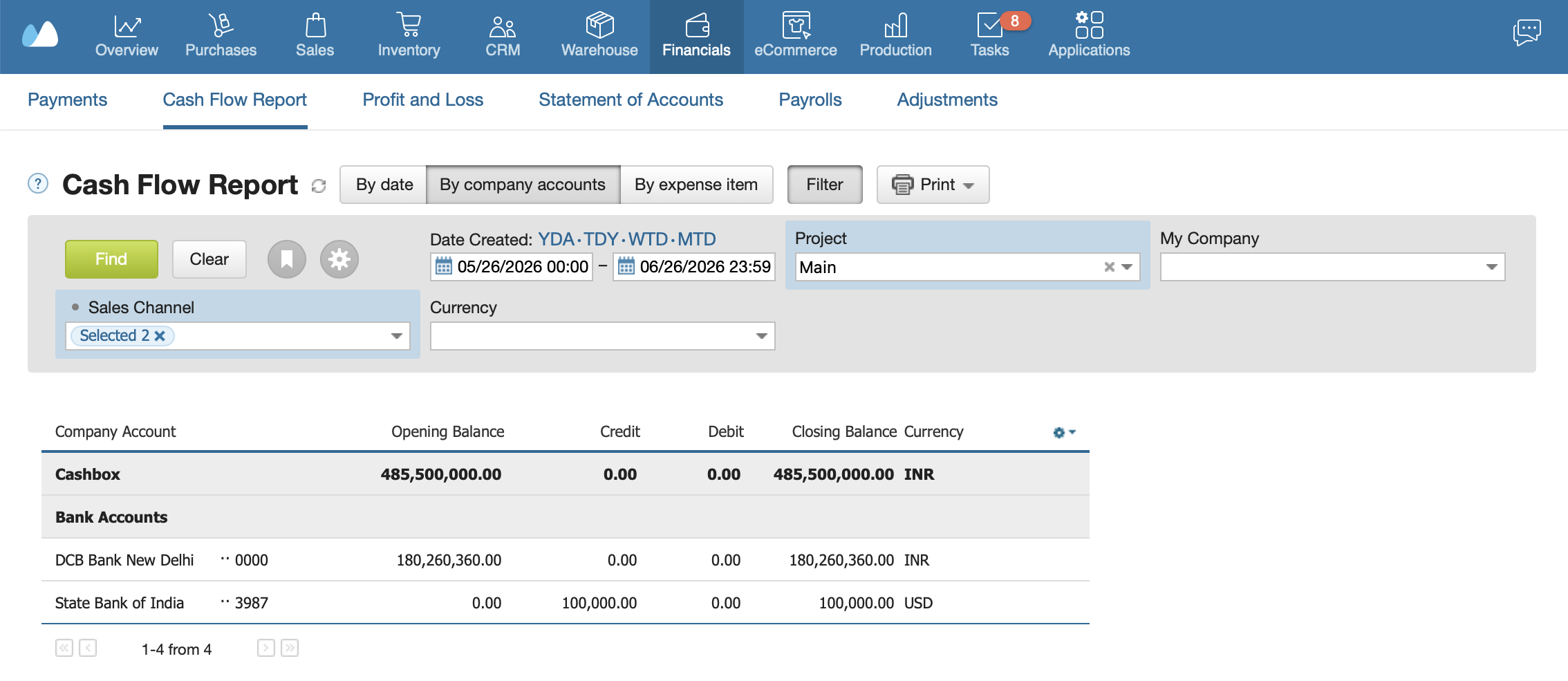Select the MTD date shortcut link
Screen dimensions: 1568x681
(x=696, y=239)
